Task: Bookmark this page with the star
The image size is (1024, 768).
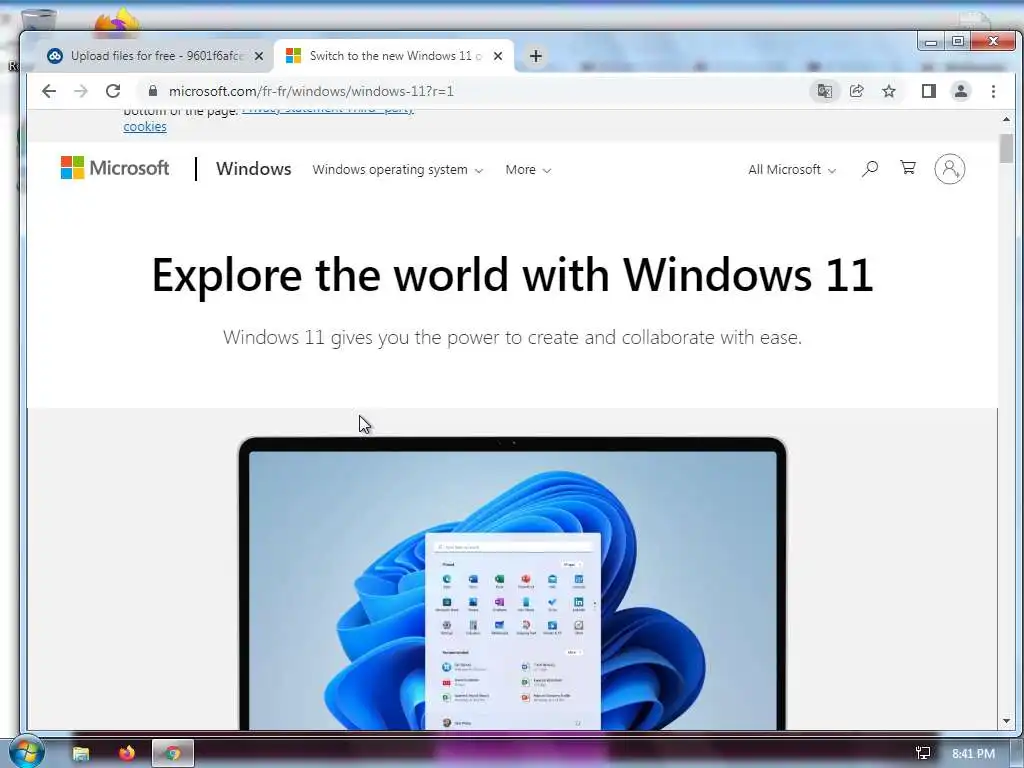Action: coord(889,91)
